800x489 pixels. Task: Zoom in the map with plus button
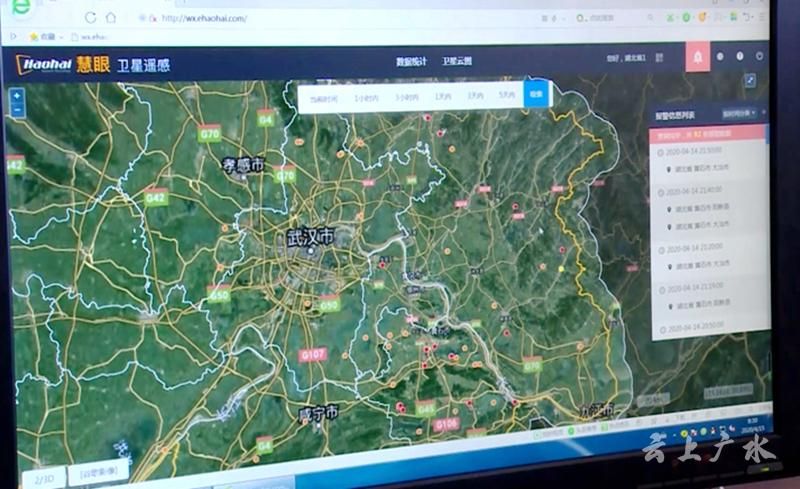(x=17, y=96)
